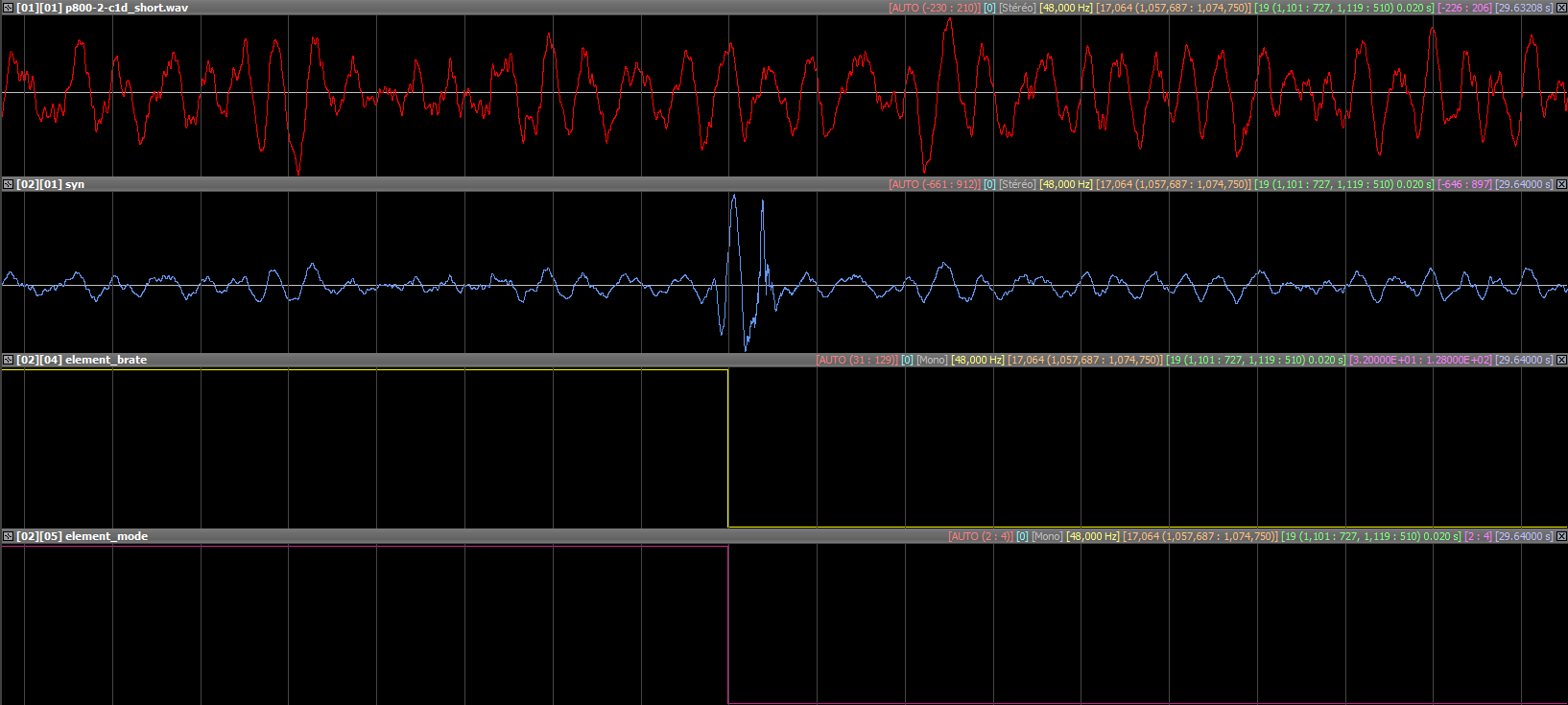Toggle AUTO (-661 : 912) scaling on the syn track
The width and height of the screenshot is (1568, 705).
[x=934, y=184]
